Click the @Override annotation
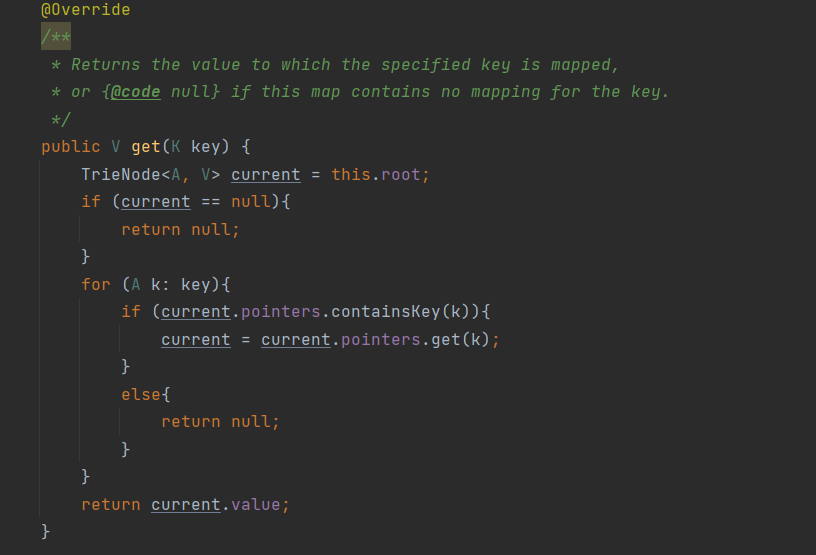Viewport: 816px width, 555px height. tap(85, 10)
